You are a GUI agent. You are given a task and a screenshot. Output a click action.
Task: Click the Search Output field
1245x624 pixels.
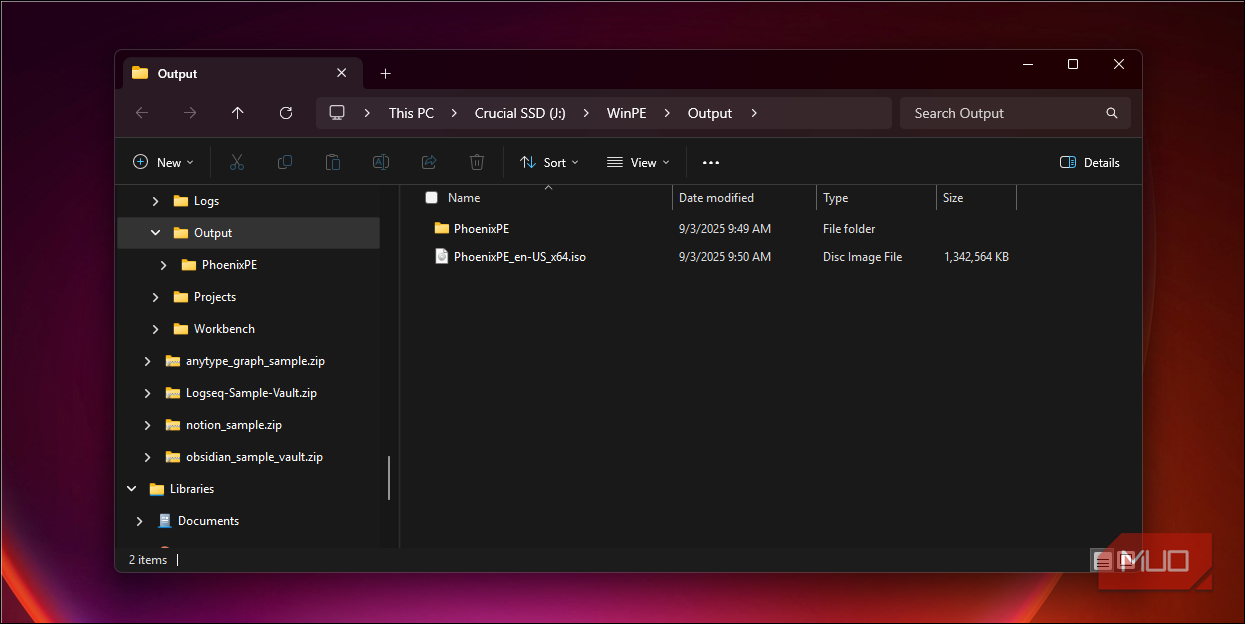tap(1015, 113)
